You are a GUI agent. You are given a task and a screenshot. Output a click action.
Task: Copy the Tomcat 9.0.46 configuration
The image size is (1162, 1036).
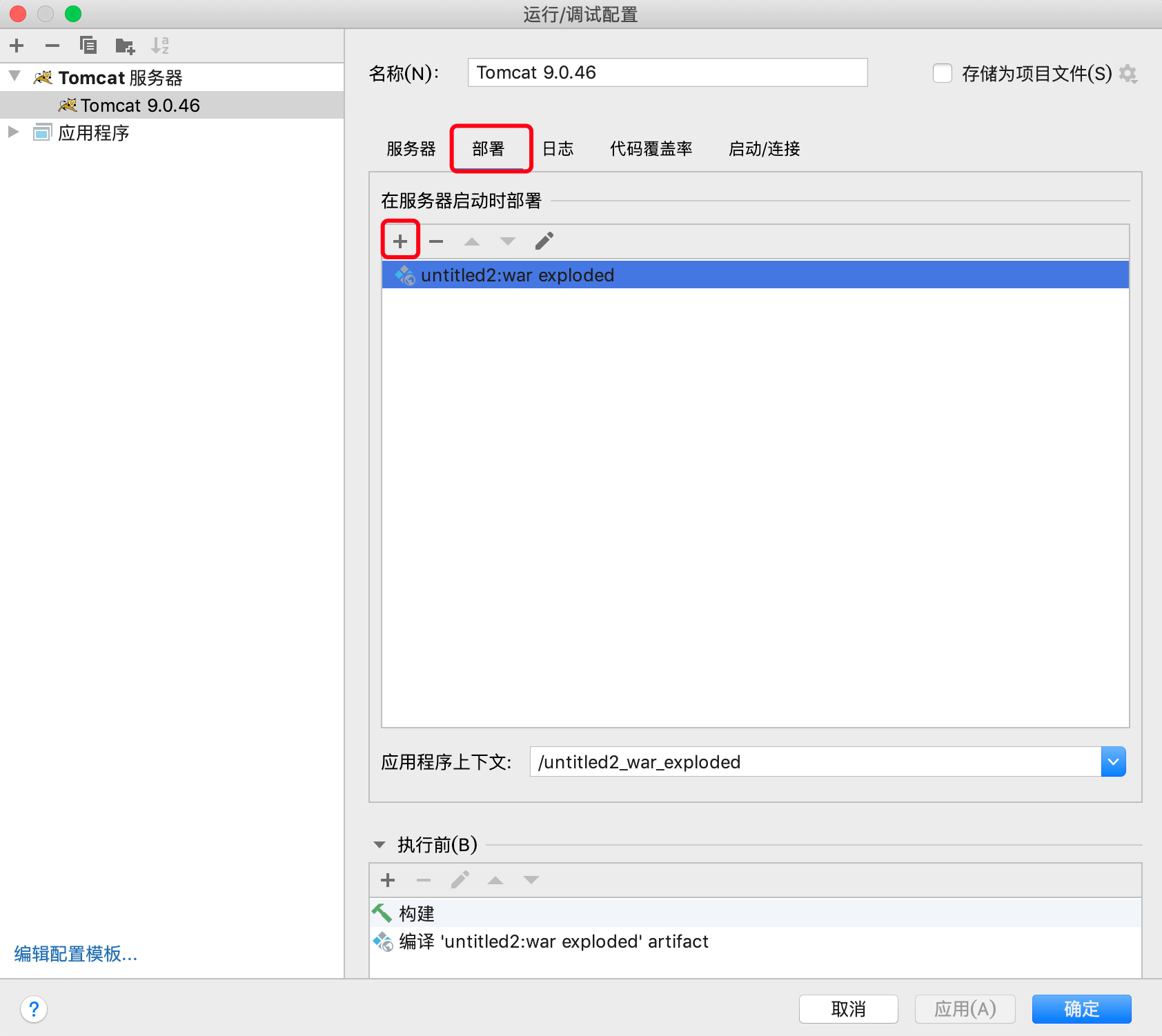[x=88, y=46]
